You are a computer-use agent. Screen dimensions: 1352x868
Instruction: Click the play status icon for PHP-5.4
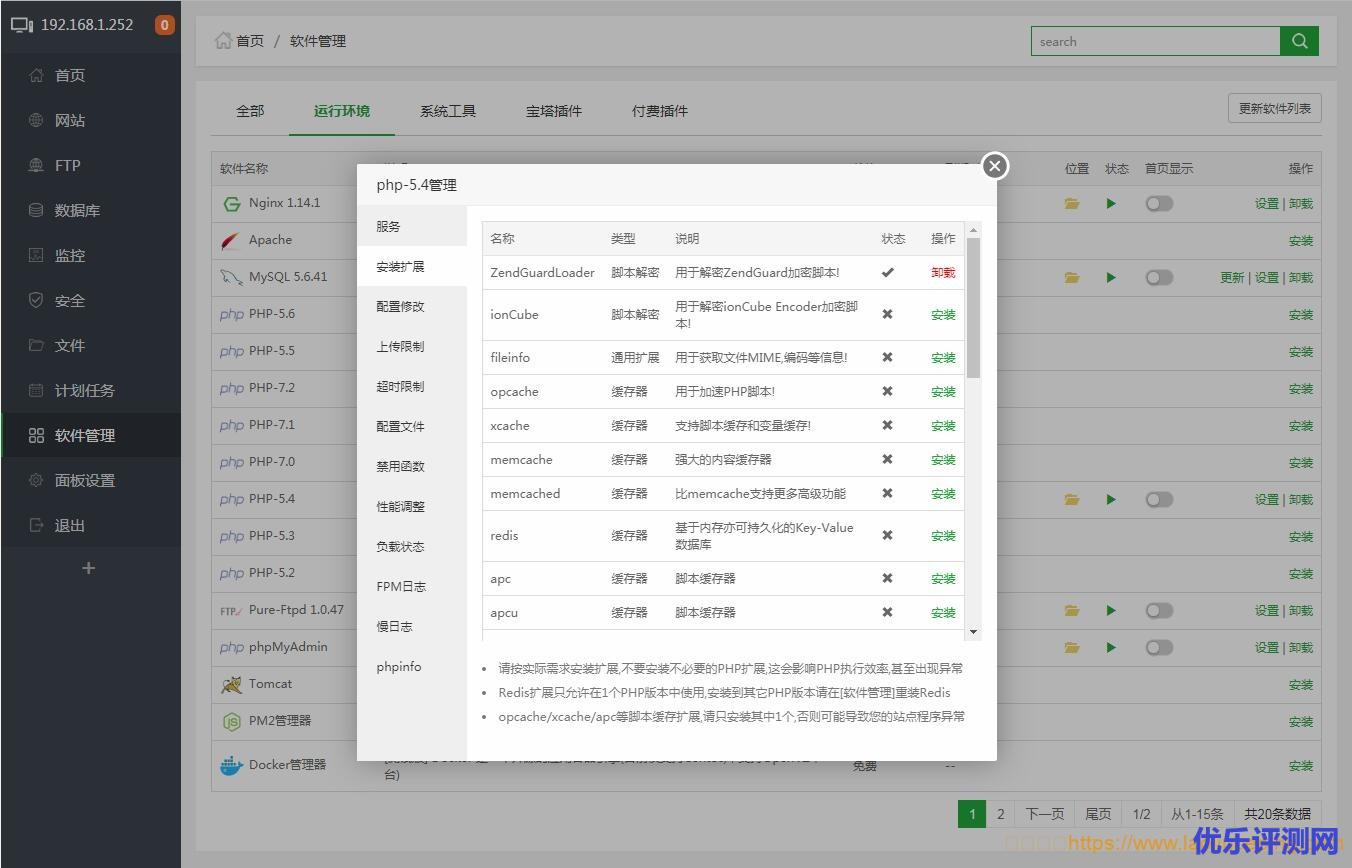[1111, 499]
